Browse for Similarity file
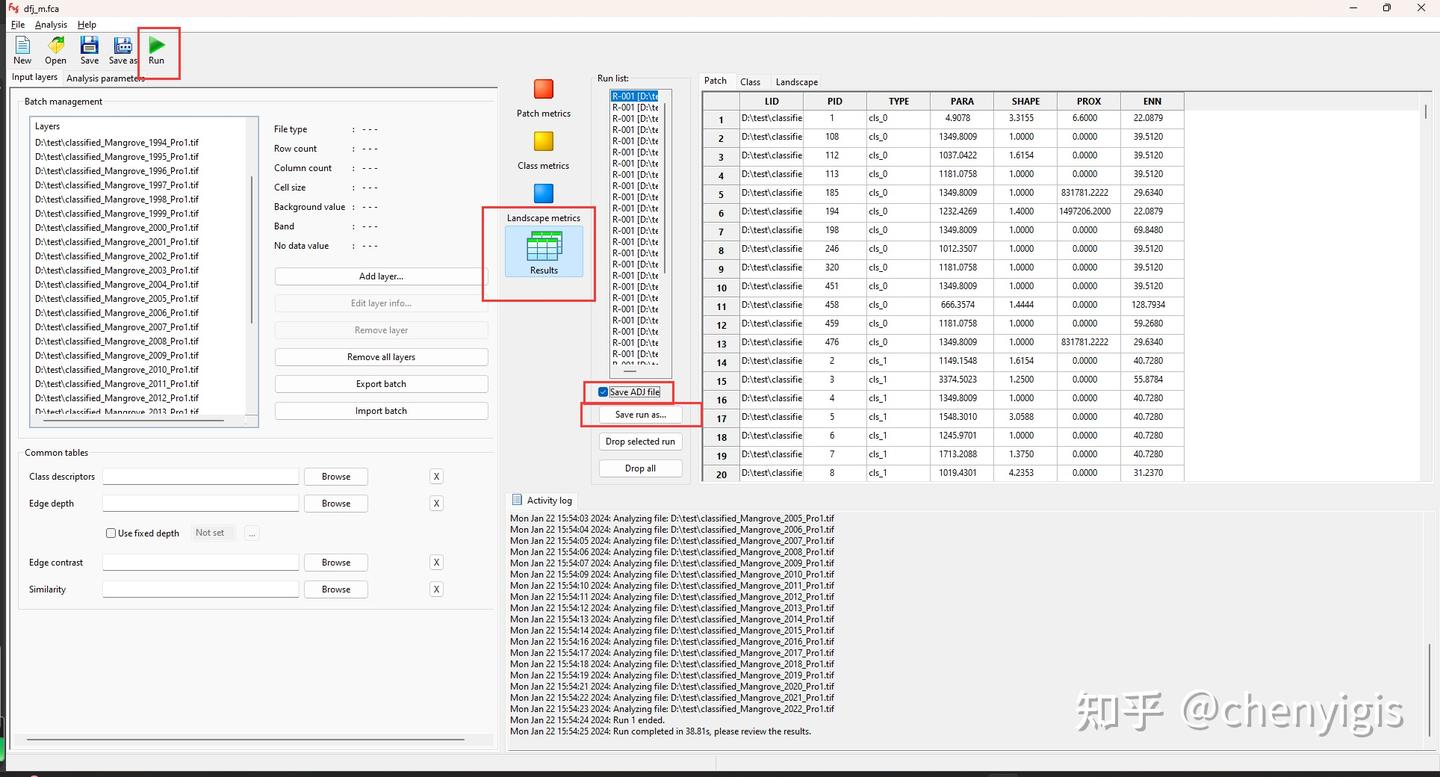The width and height of the screenshot is (1440, 777). click(336, 590)
